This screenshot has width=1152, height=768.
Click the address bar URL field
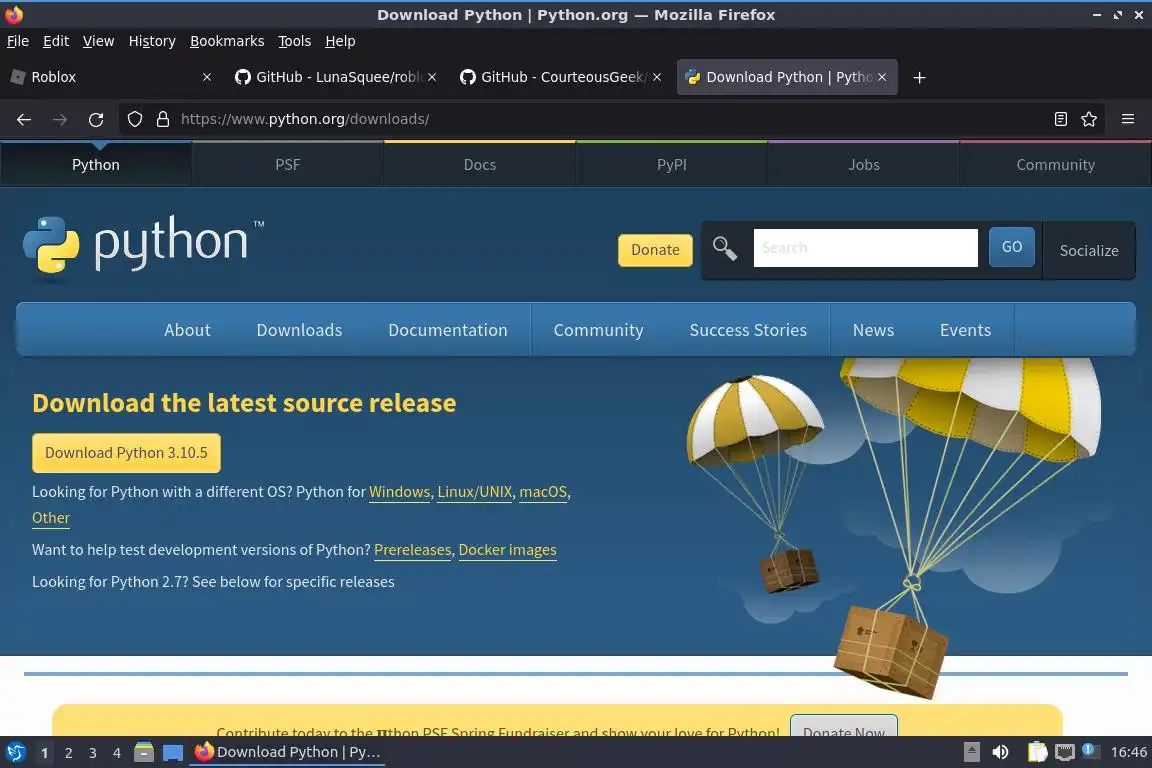pos(610,119)
